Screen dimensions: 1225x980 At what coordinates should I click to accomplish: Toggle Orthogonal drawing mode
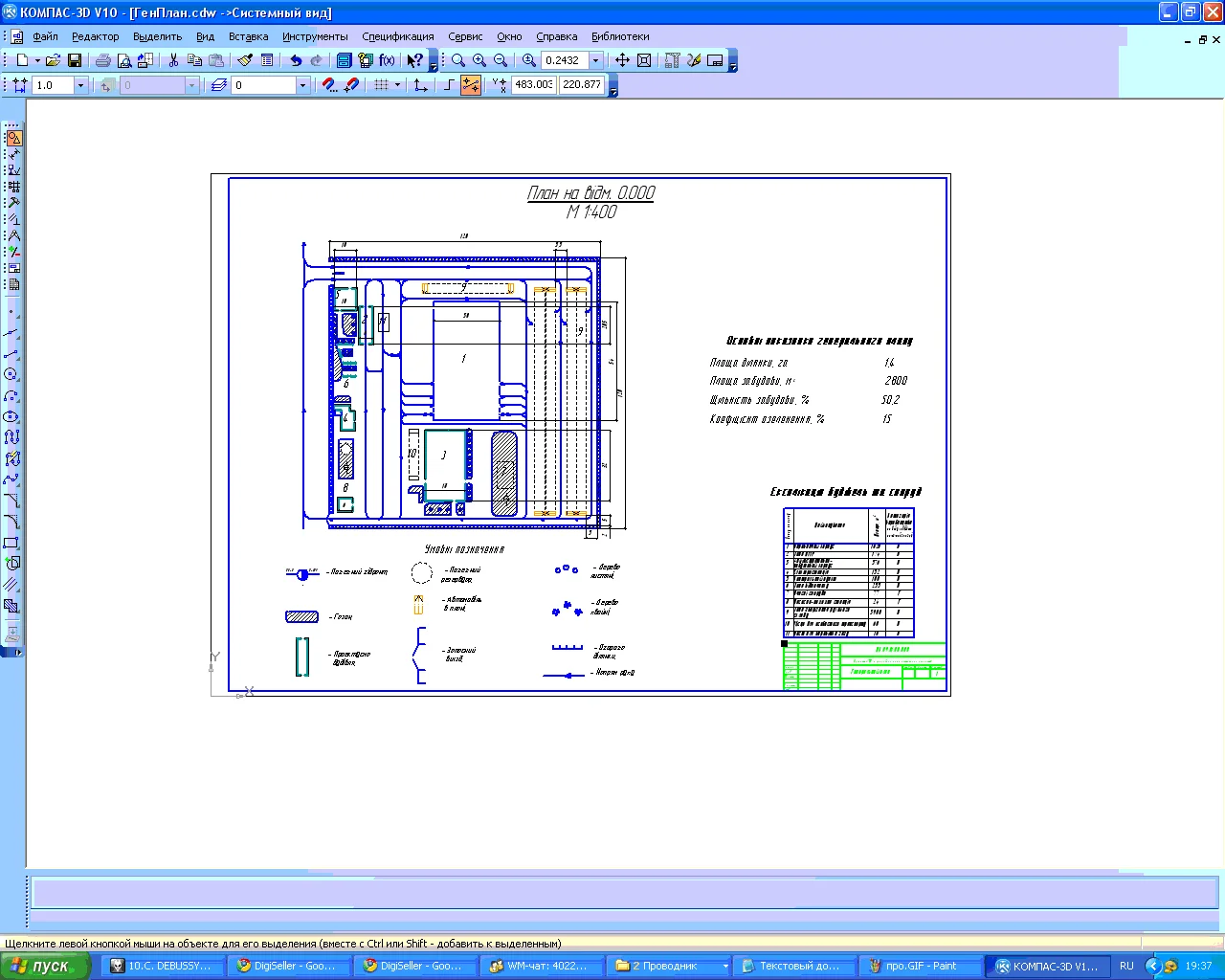(x=450, y=85)
